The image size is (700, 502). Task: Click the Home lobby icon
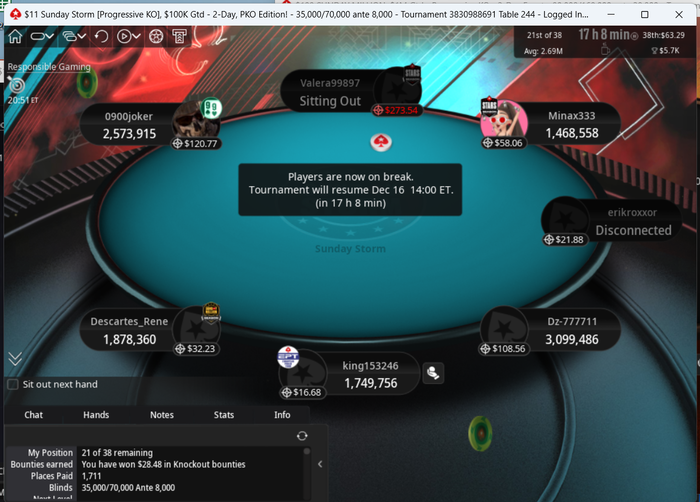tap(15, 37)
